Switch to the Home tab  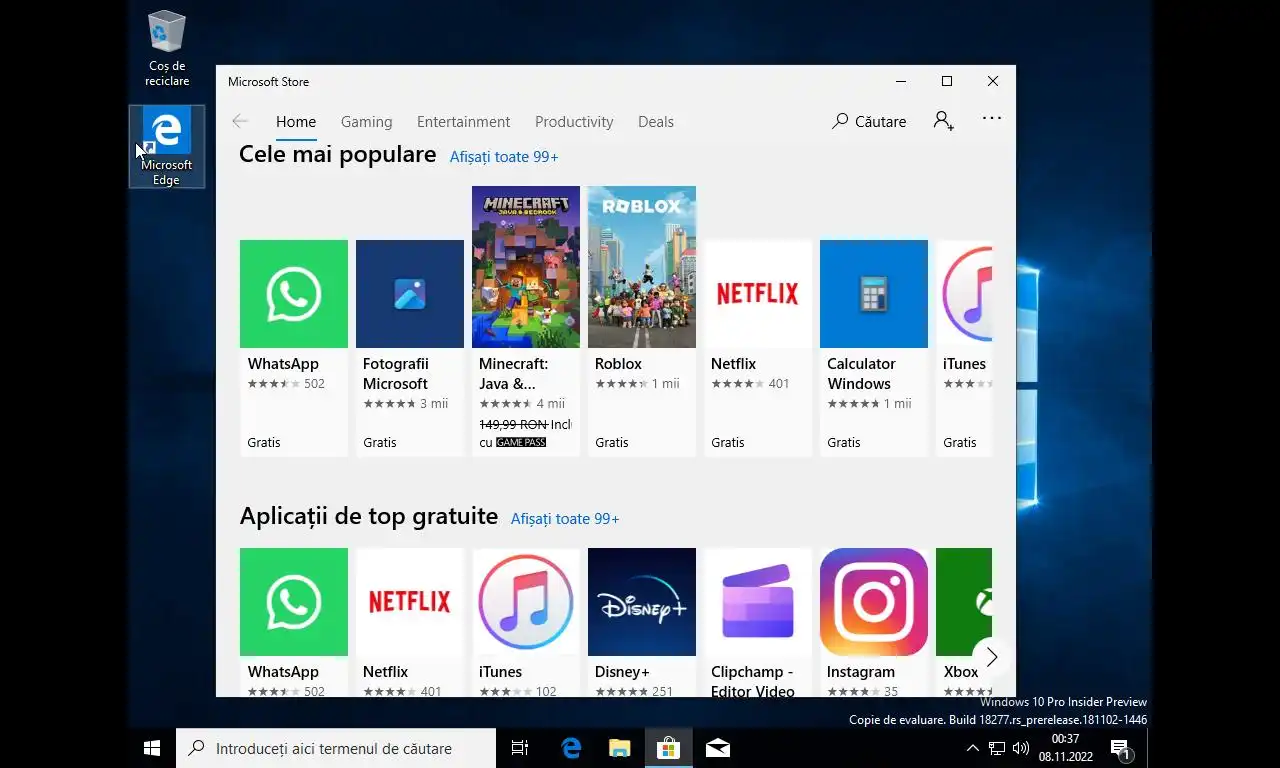(x=296, y=122)
